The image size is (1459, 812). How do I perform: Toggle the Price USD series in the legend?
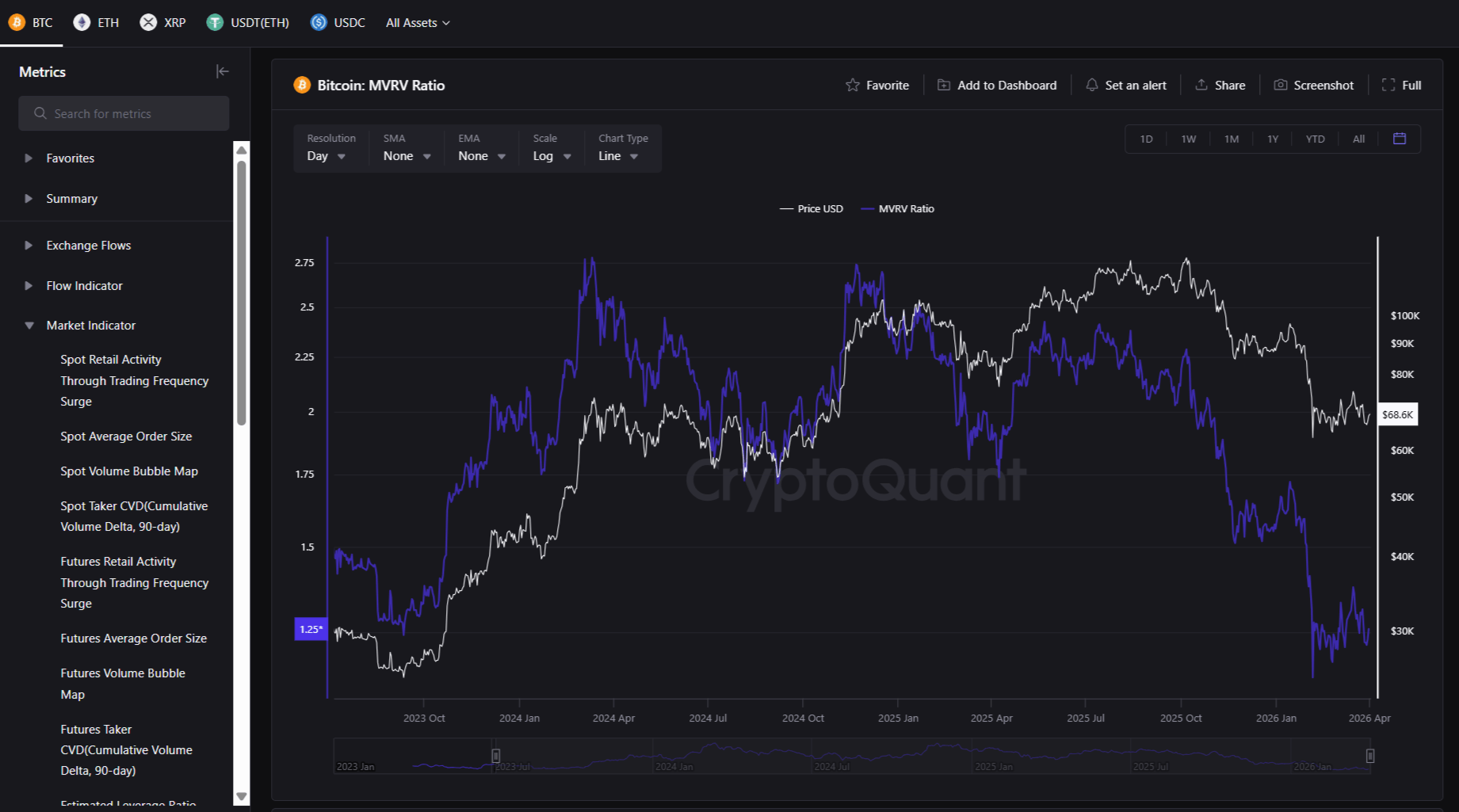tap(812, 208)
